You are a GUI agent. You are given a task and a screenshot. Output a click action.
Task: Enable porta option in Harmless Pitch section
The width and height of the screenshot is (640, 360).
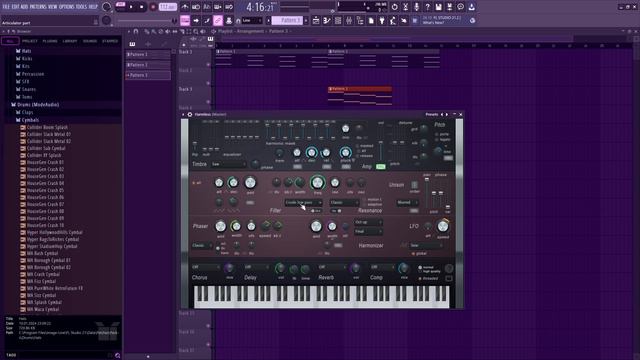pos(442,134)
